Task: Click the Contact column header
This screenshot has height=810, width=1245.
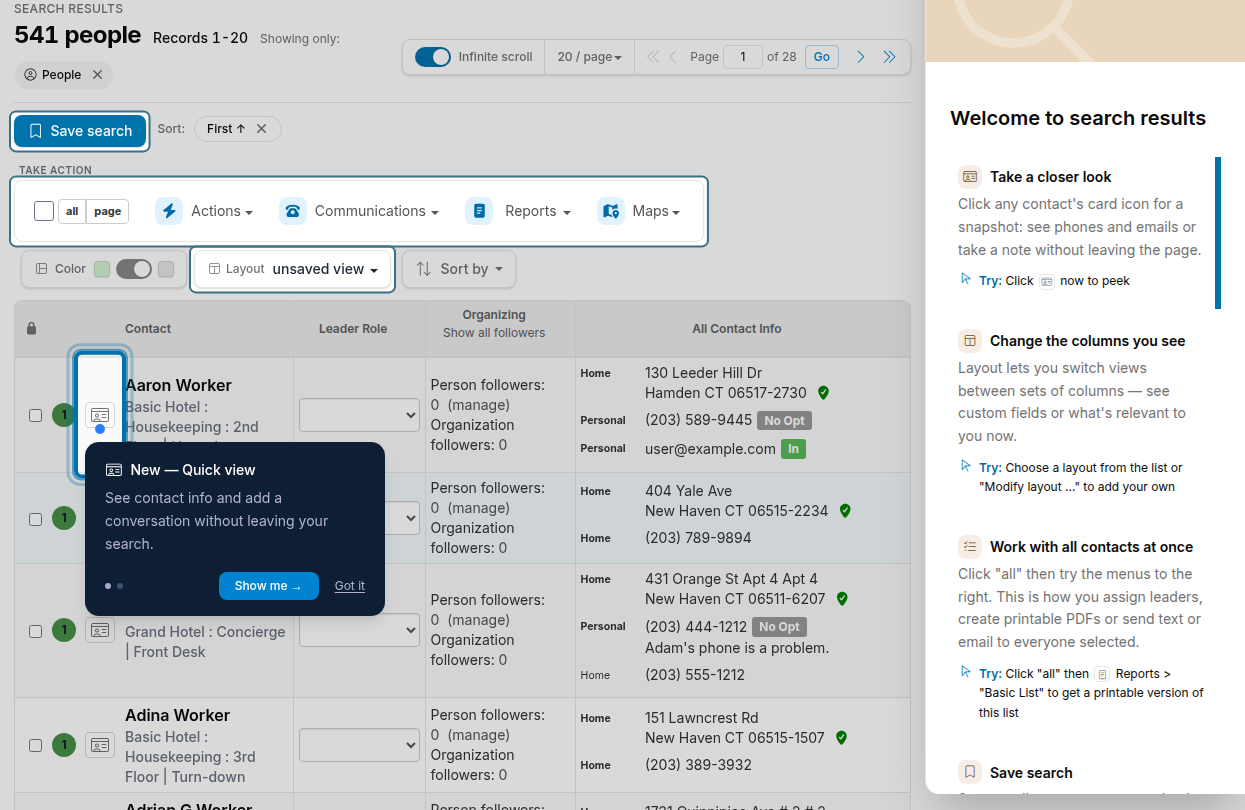Action: 148,329
